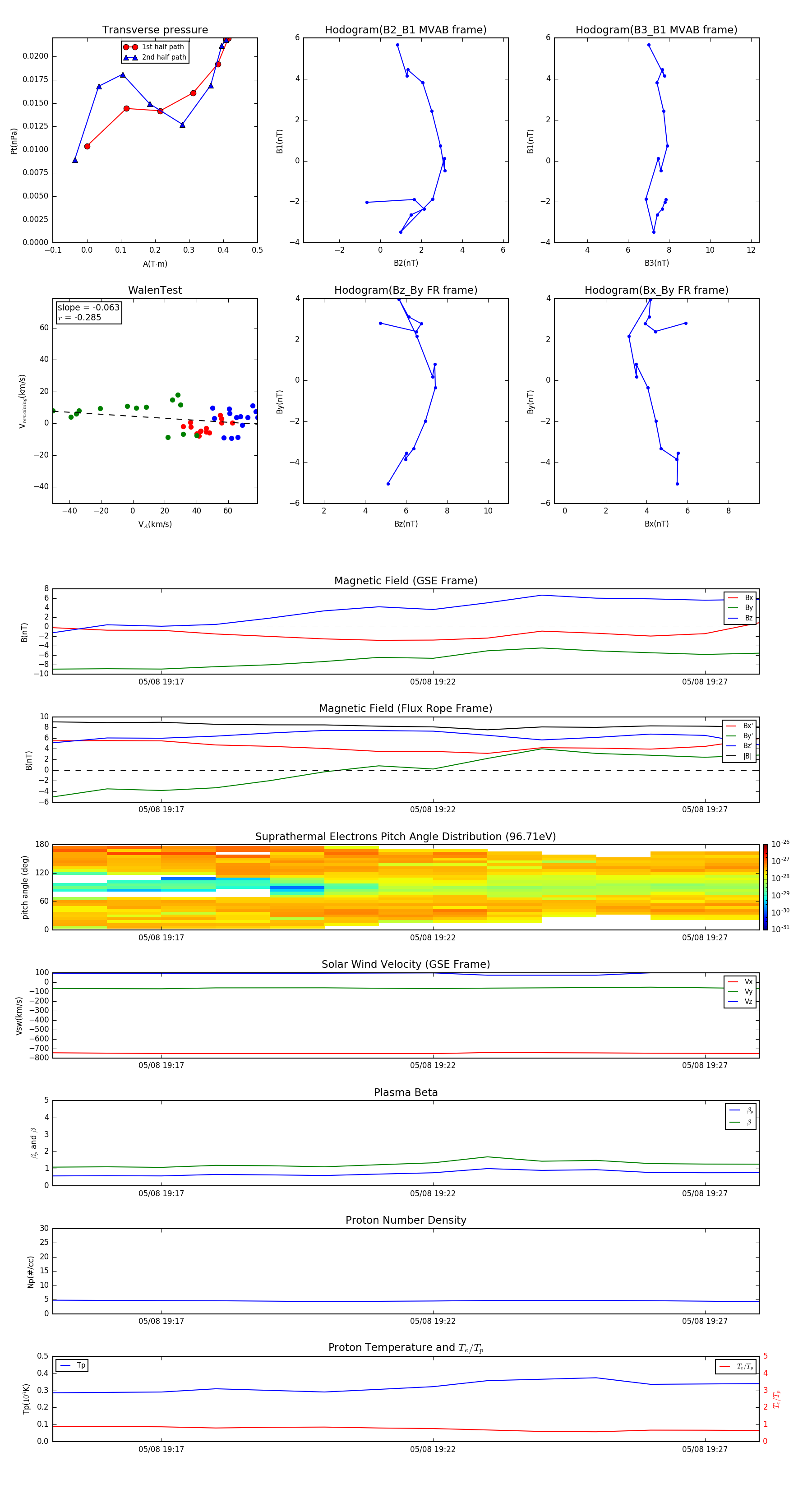Click the 'Magnetic Field (GSE Frame)' title
The image size is (812, 1489).
click(406, 581)
